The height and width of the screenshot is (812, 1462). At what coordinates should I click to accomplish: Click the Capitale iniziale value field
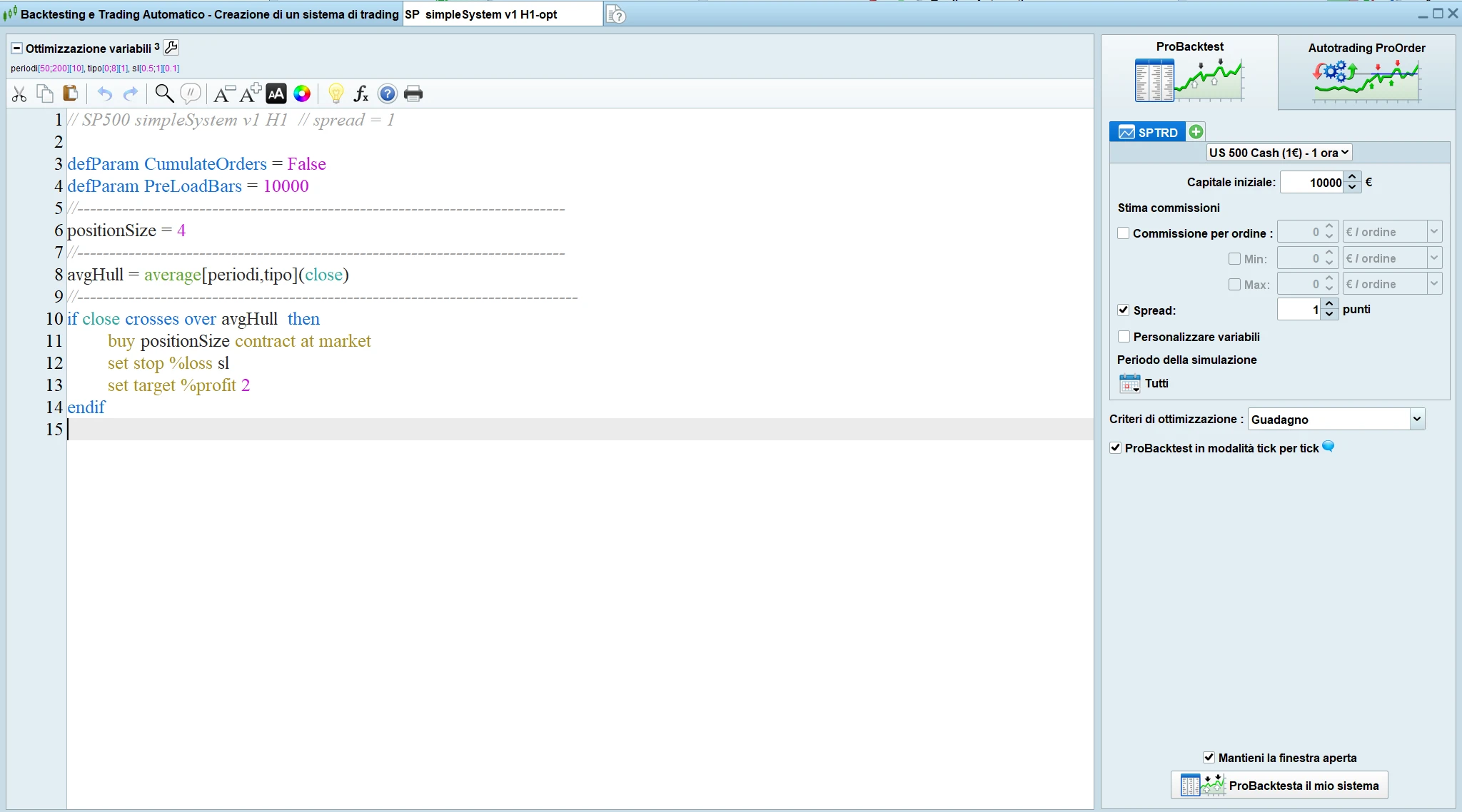coord(1312,182)
